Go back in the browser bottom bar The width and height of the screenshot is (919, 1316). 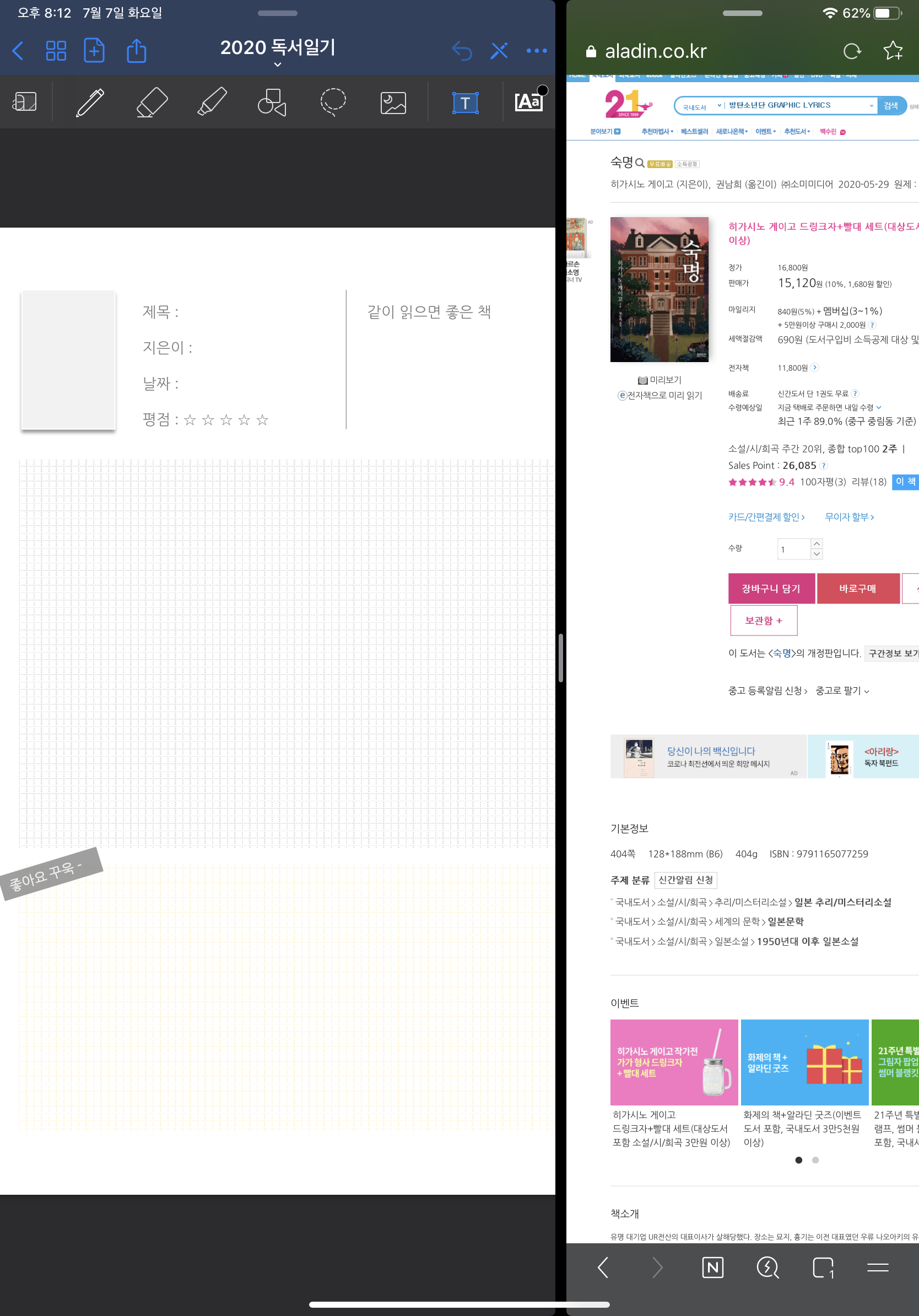[603, 1268]
